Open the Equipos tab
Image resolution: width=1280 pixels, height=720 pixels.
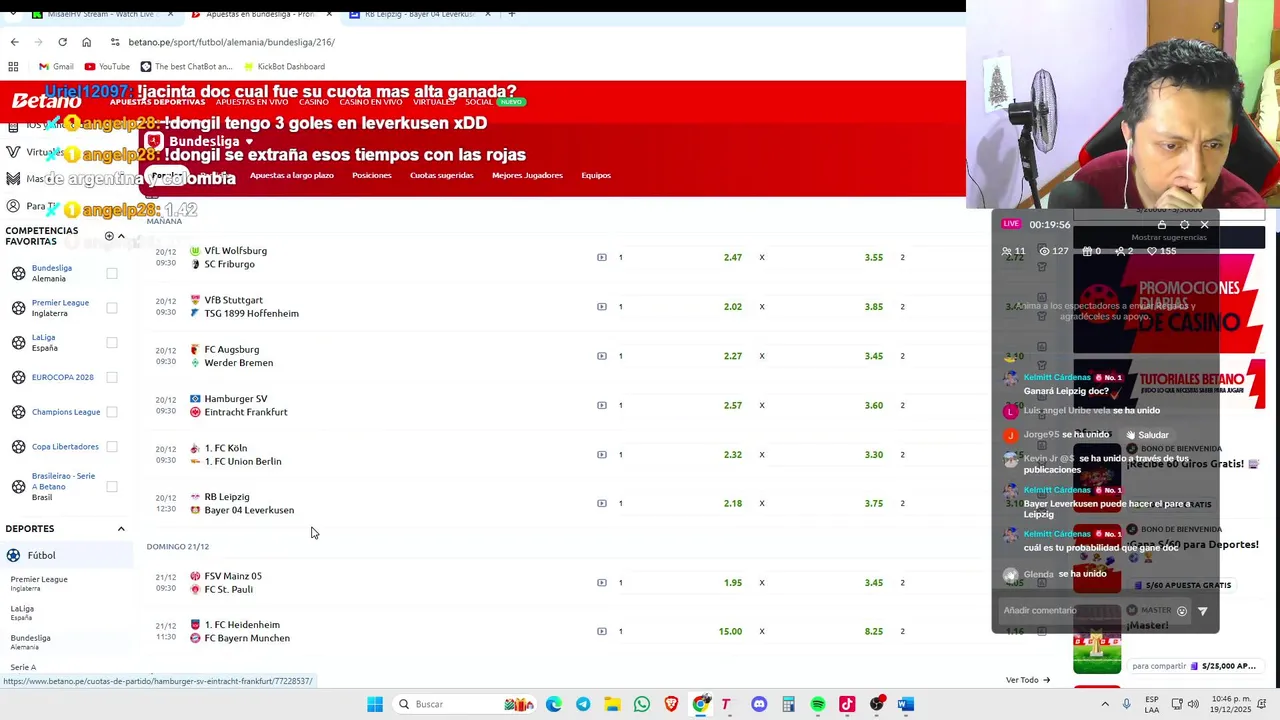click(x=596, y=175)
